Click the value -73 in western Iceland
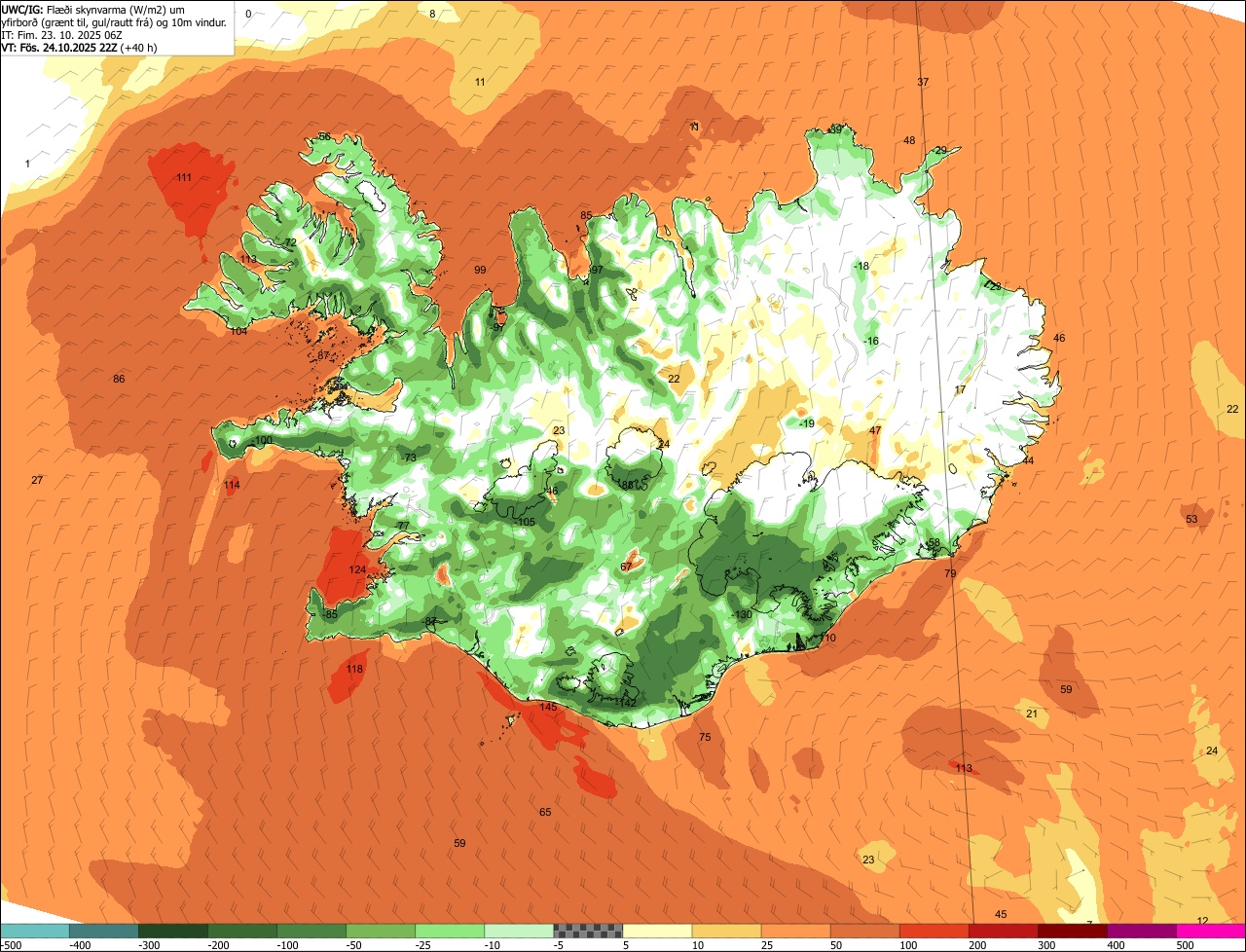1246x952 pixels. tap(408, 458)
